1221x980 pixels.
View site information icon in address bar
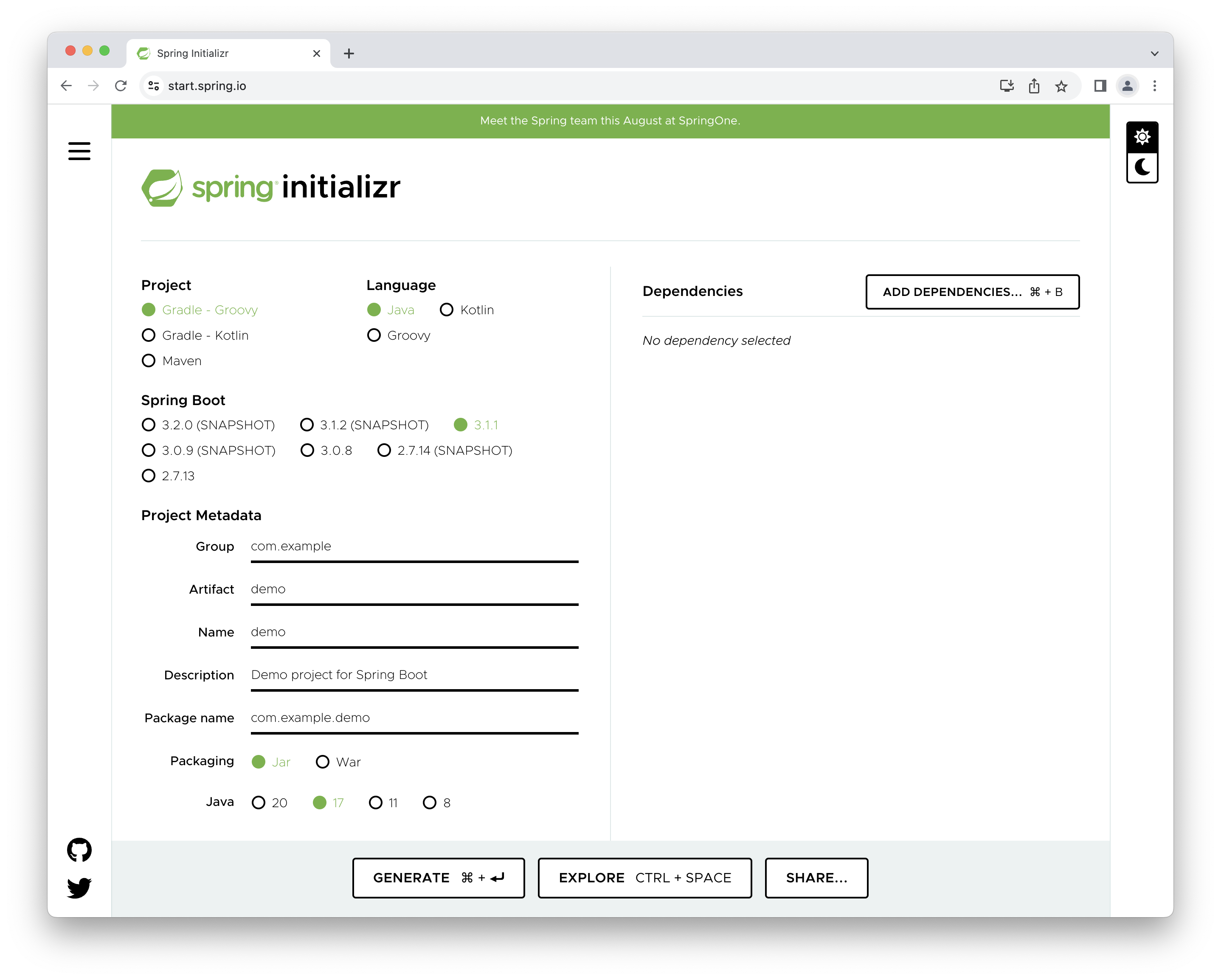153,85
